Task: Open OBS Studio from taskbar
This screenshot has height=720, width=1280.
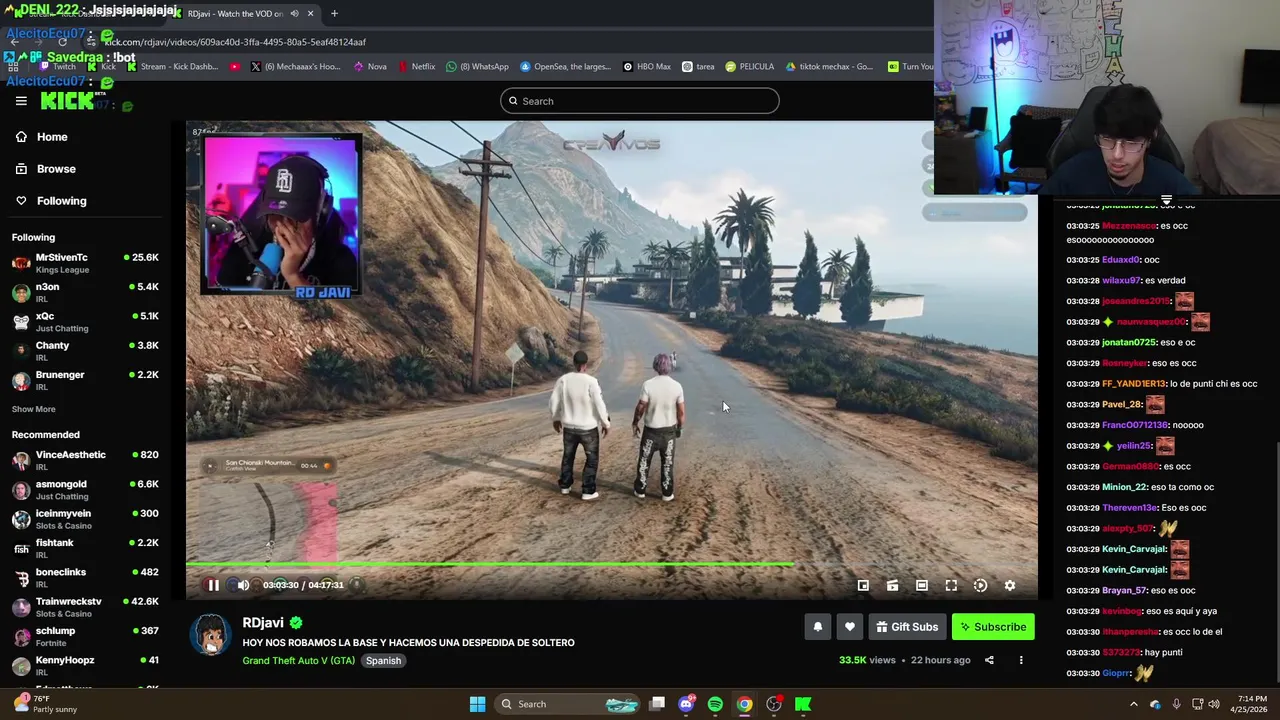Action: tap(774, 704)
